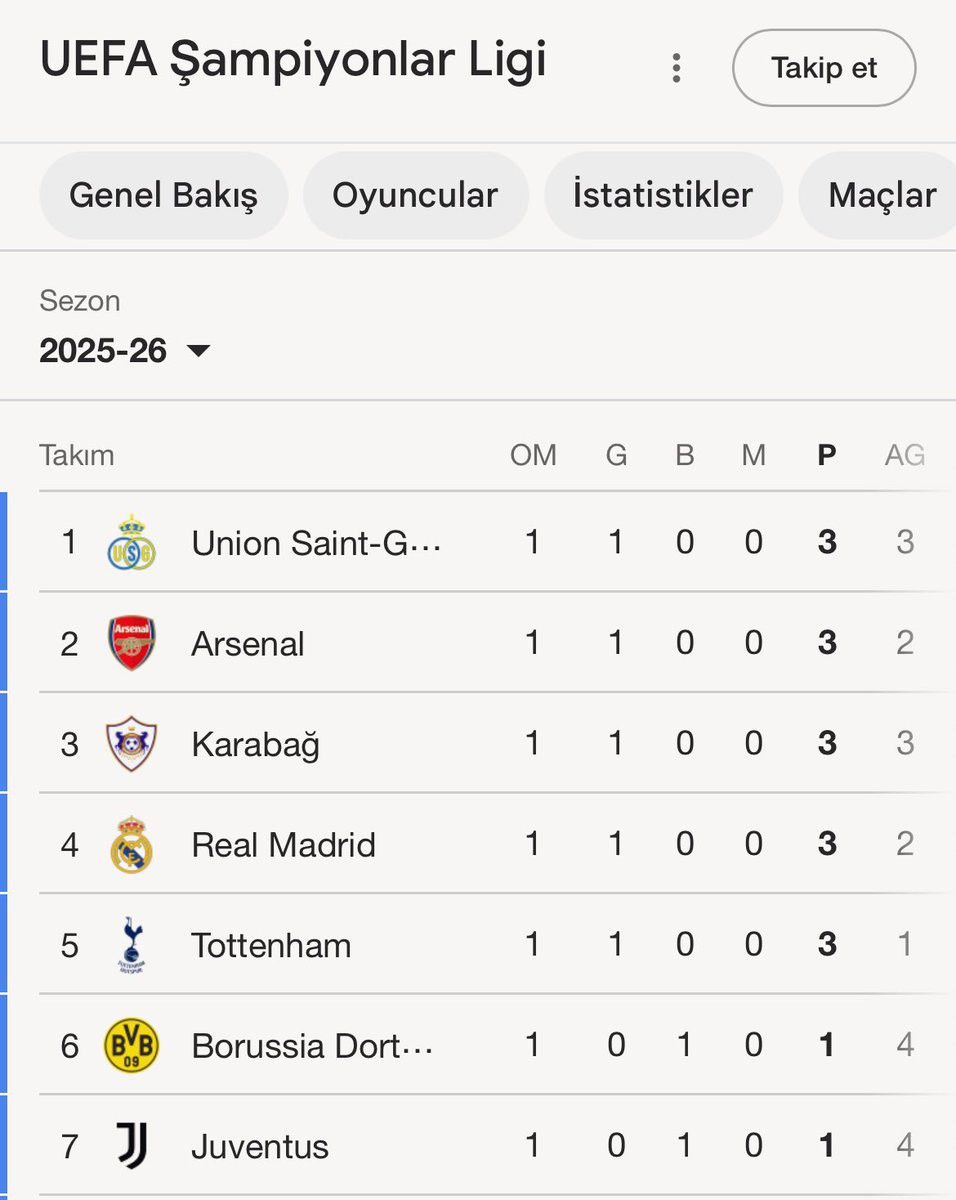Click the Borussia Dortmund BVB logo
This screenshot has width=956, height=1200.
click(131, 1046)
